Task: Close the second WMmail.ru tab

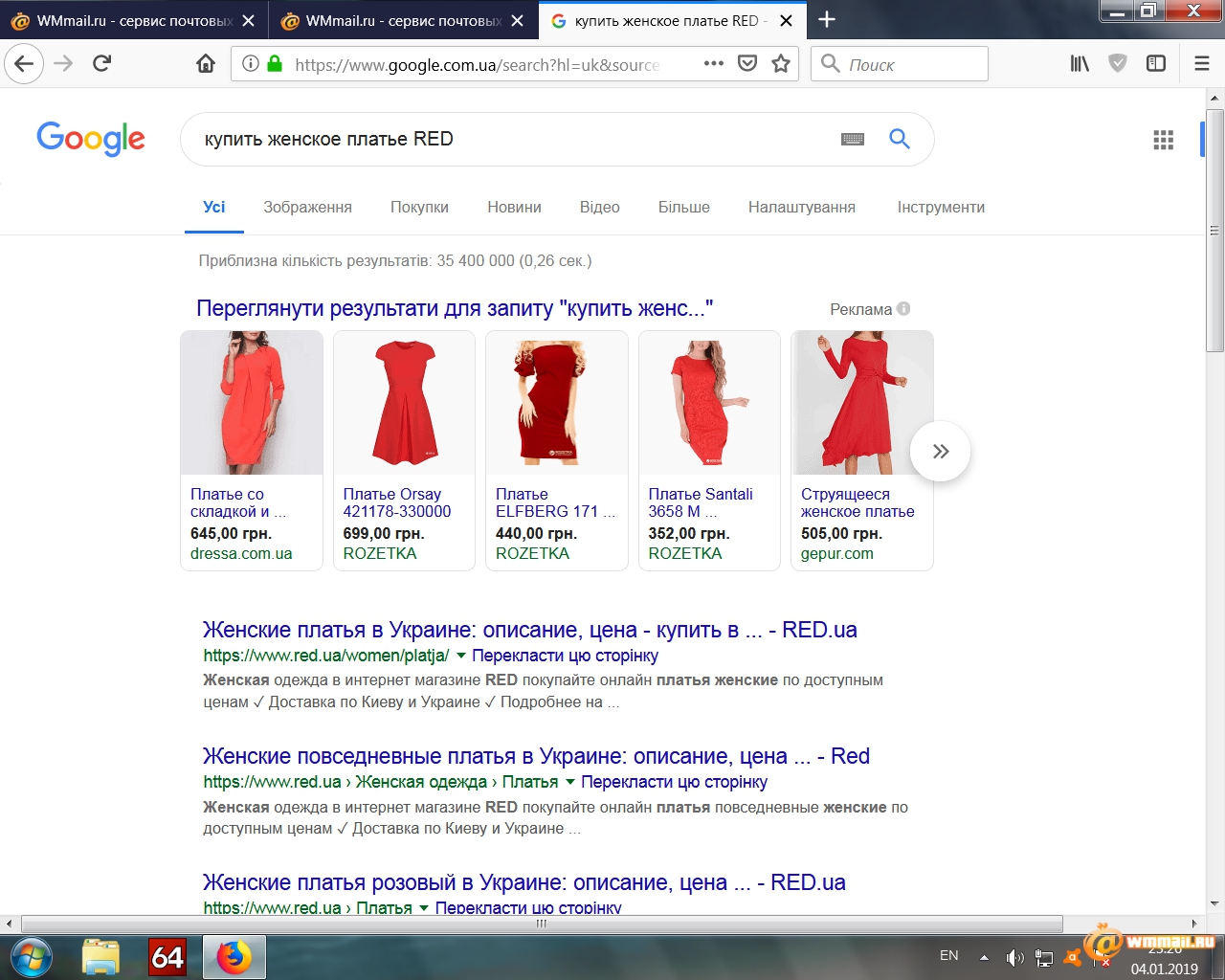Action: click(x=517, y=21)
